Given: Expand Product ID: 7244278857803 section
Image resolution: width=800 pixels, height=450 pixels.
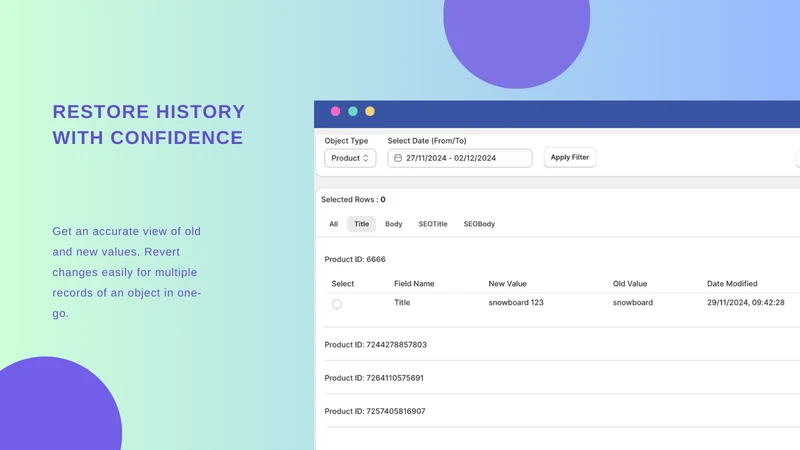Looking at the screenshot, I should [376, 345].
